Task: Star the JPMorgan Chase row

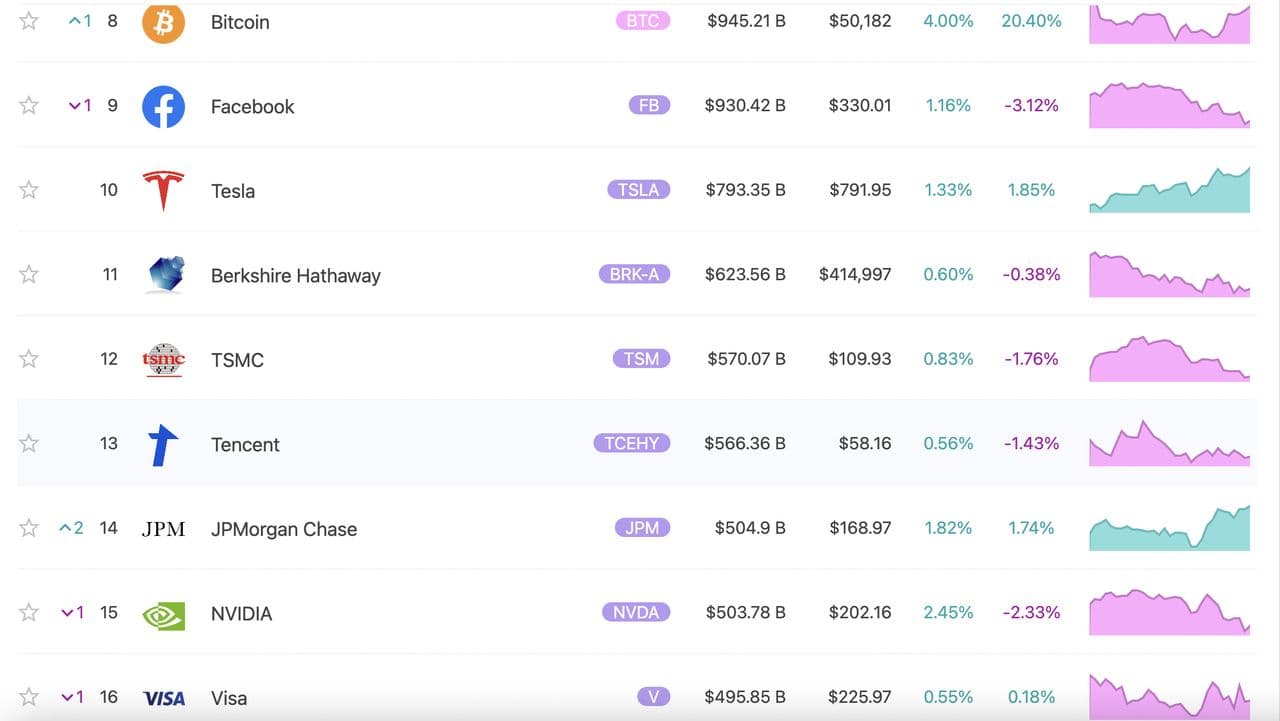Action: click(x=29, y=528)
